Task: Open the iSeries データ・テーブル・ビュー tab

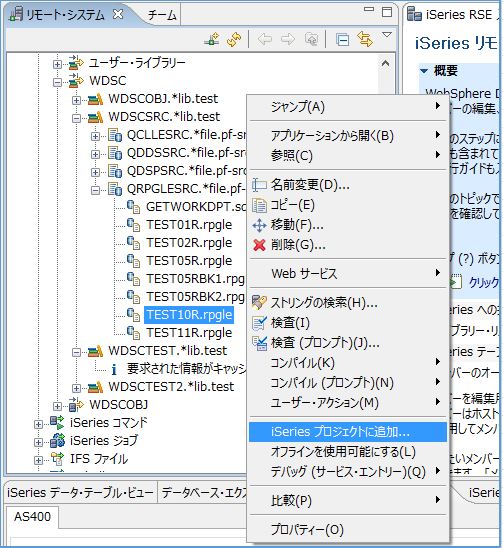Action: coord(80,493)
